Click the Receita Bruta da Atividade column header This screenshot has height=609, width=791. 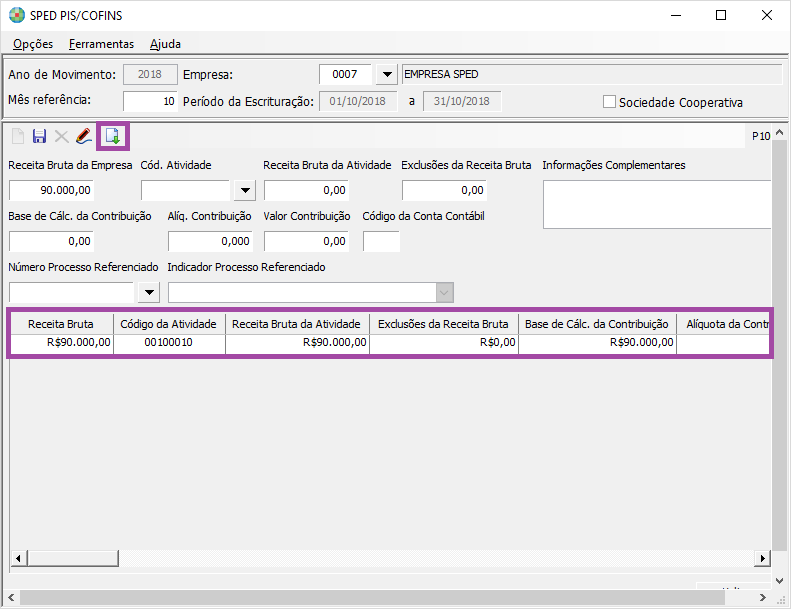(297, 324)
